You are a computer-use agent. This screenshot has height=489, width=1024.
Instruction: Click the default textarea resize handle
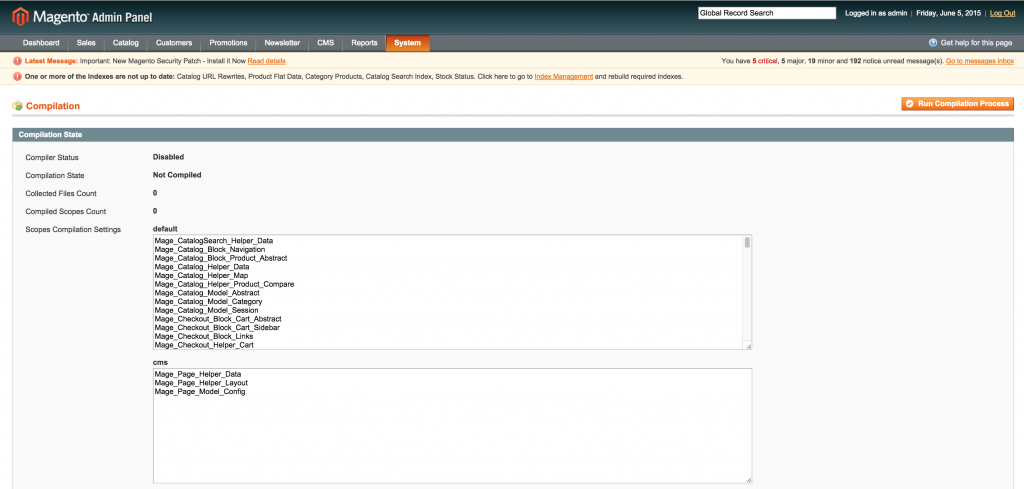click(x=748, y=347)
